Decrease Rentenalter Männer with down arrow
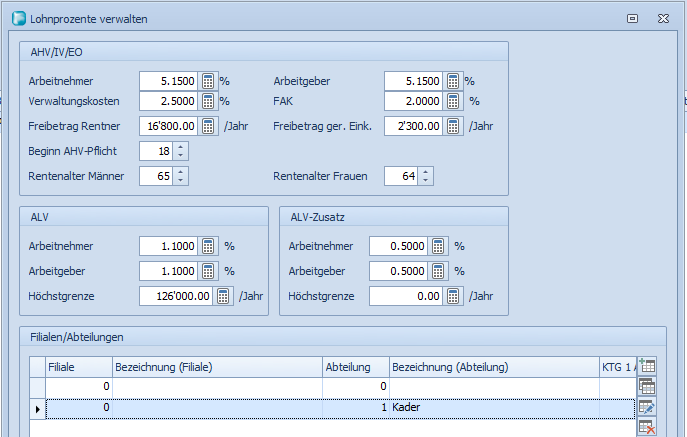 coord(180,181)
